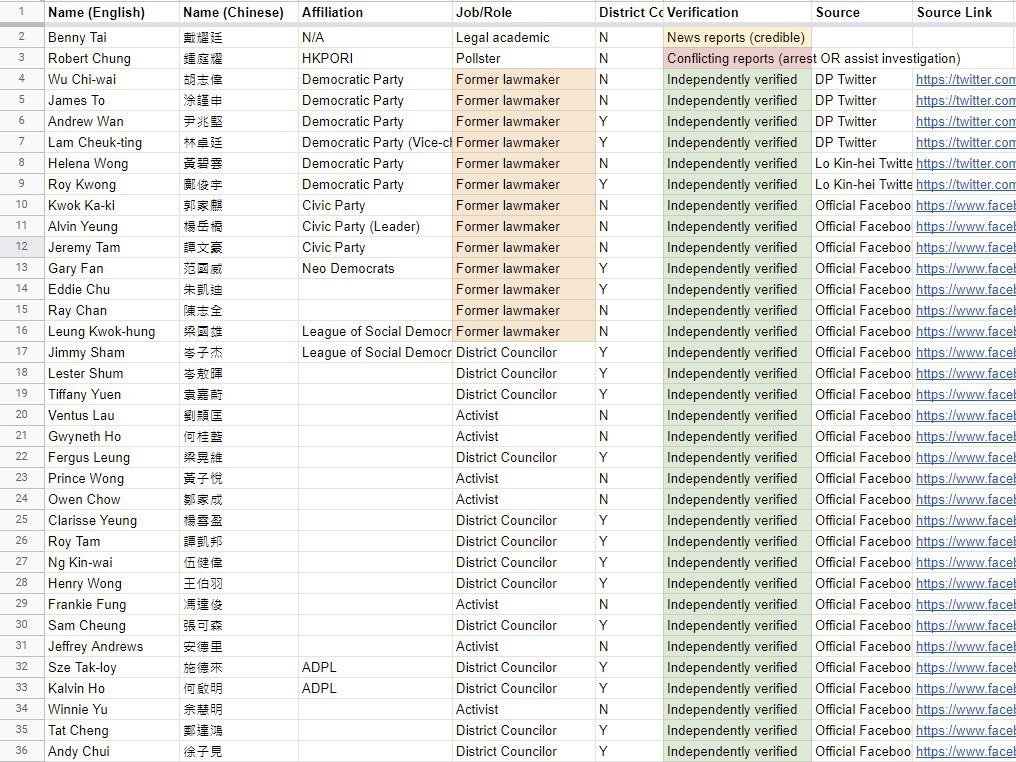The height and width of the screenshot is (762, 1016).
Task: Click the 'Conflicting reports' verification cell
Action: tap(737, 58)
